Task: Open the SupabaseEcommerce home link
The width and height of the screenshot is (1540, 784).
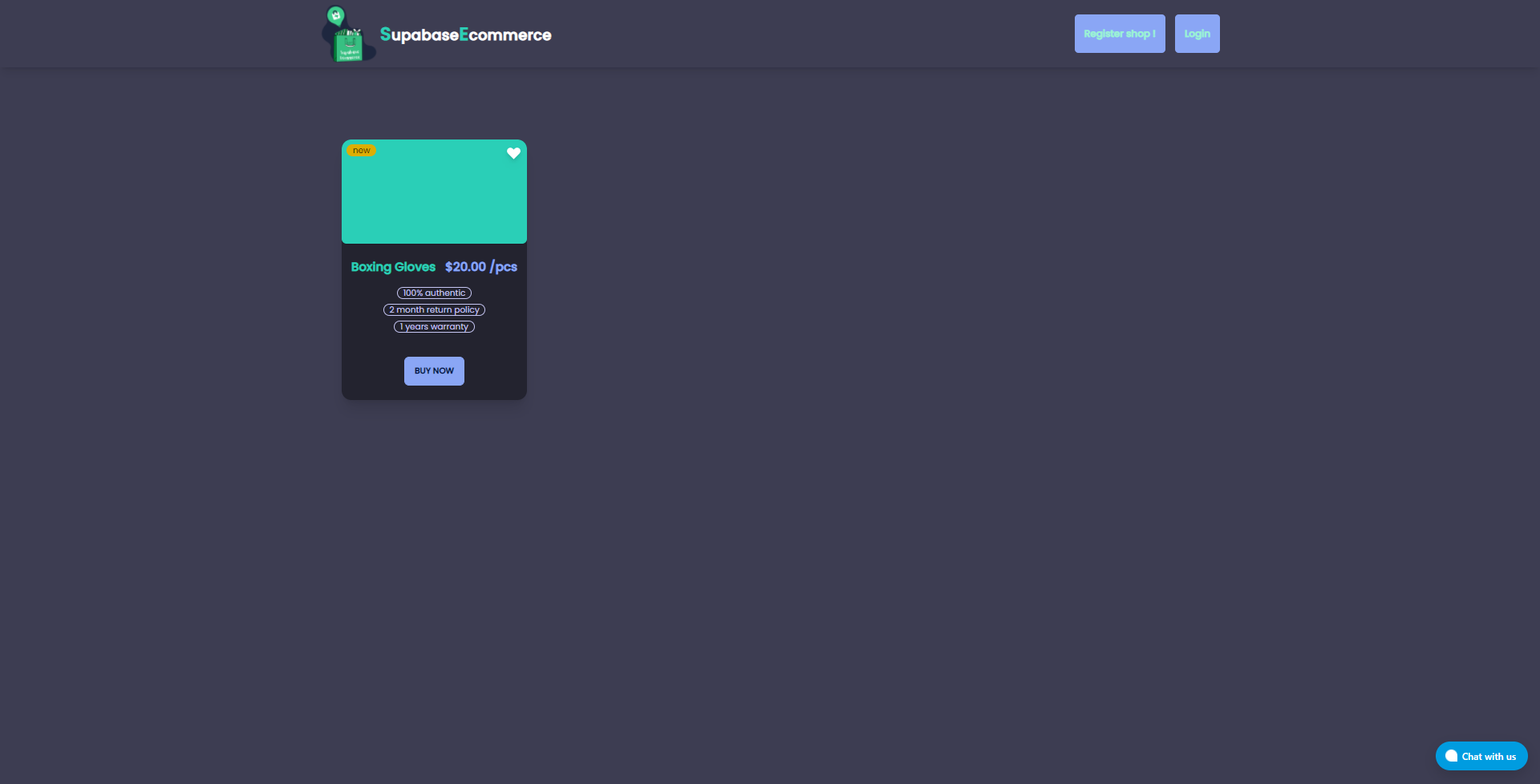Action: click(465, 34)
